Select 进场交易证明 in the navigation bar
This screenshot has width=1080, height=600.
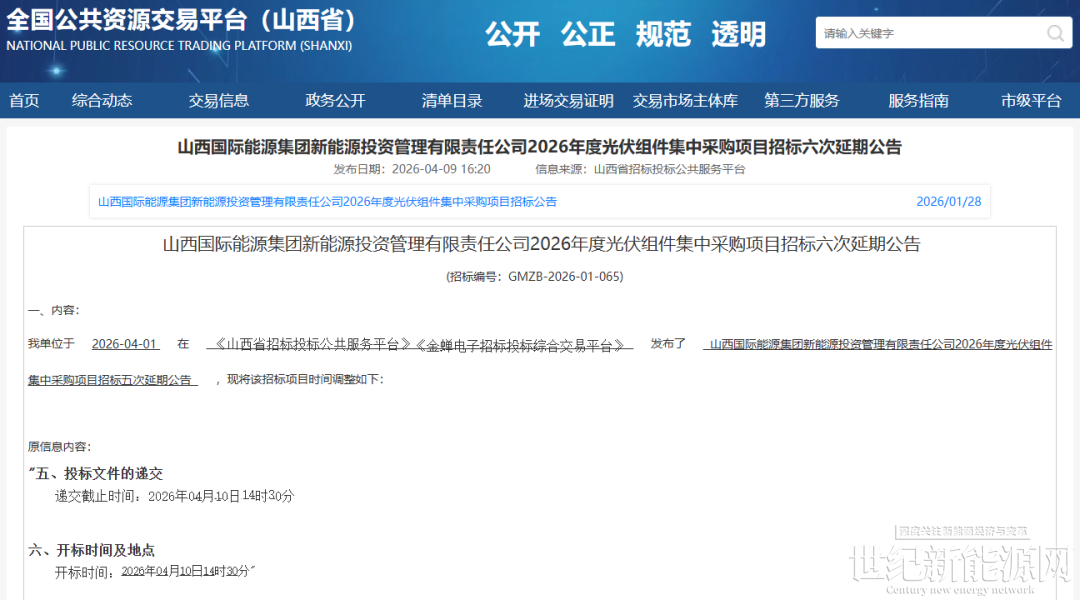click(x=568, y=100)
